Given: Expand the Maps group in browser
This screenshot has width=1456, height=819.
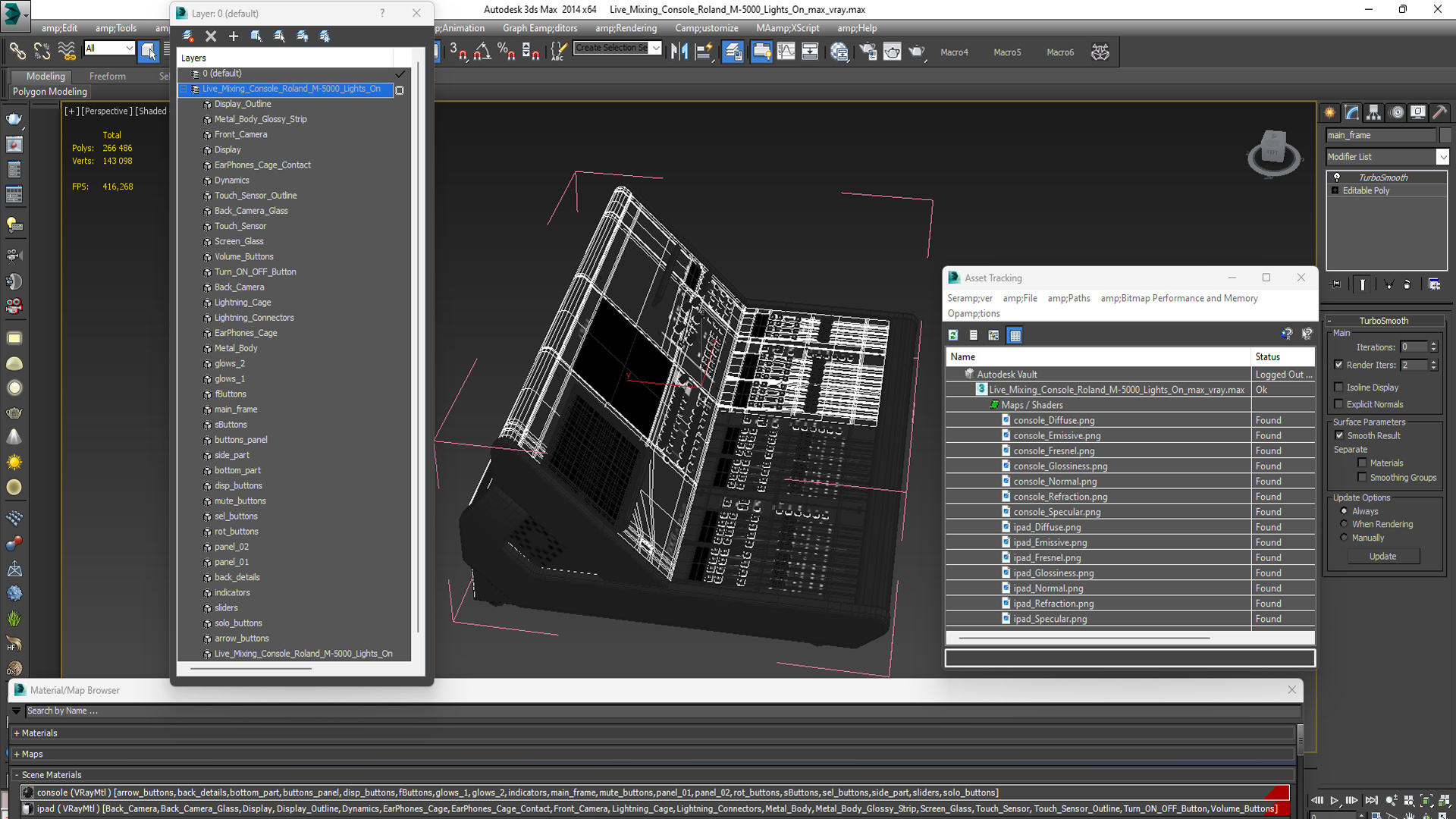Looking at the screenshot, I should 17,755.
